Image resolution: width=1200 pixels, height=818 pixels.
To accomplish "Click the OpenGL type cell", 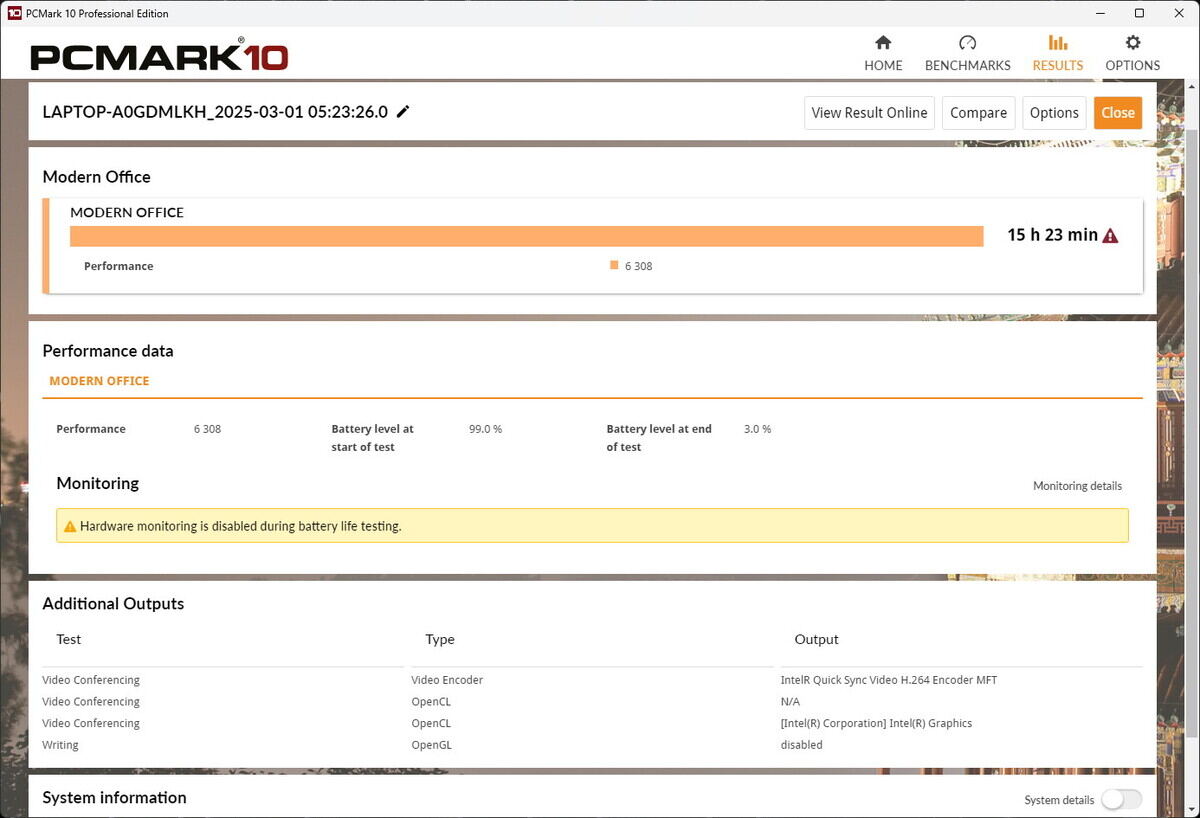I will 431,745.
